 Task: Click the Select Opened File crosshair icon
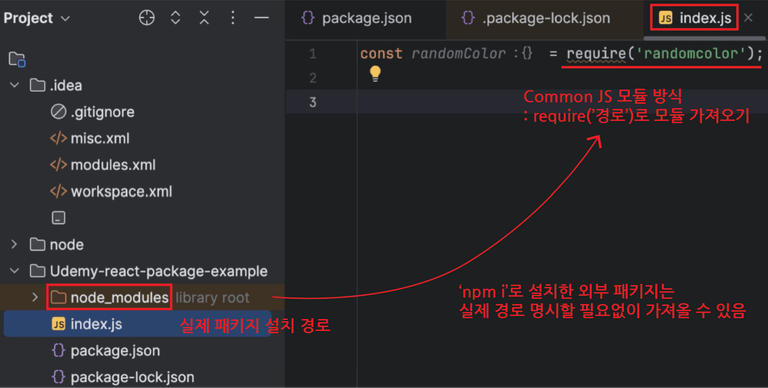tap(146, 18)
